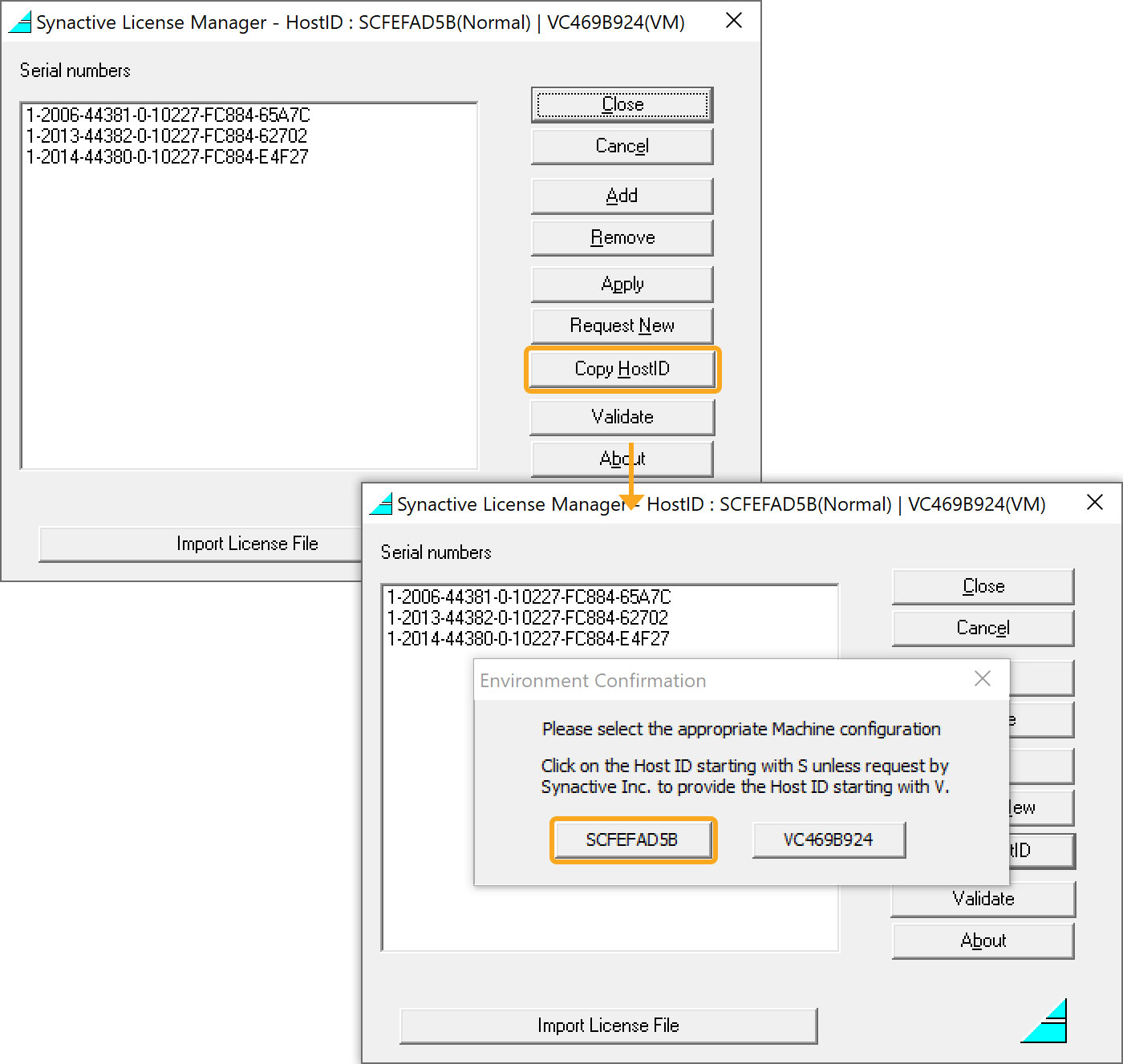Click Cancel in front License Manager window
1123x1064 pixels.
(983, 629)
